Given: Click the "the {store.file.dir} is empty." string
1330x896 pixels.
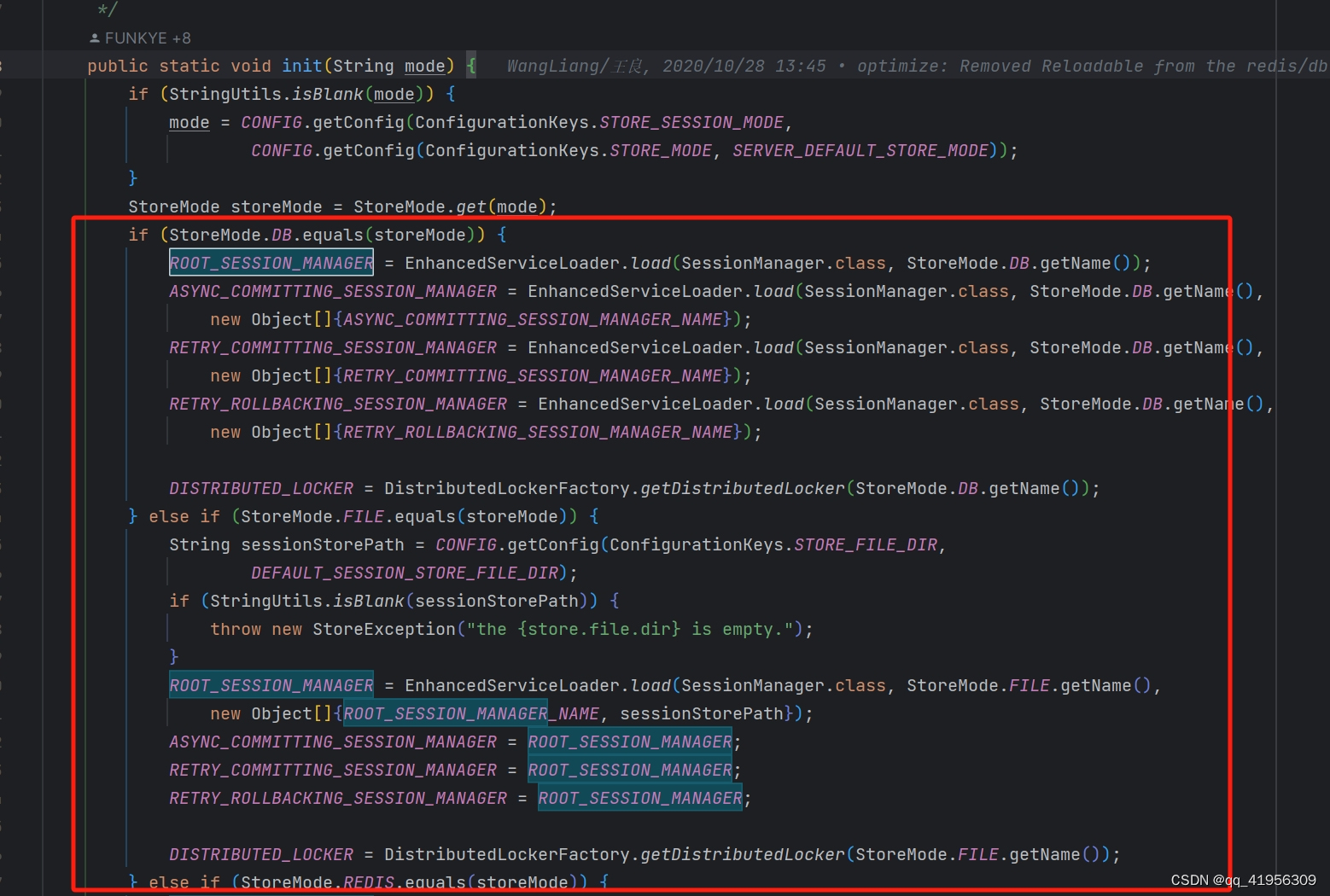Looking at the screenshot, I should [630, 629].
